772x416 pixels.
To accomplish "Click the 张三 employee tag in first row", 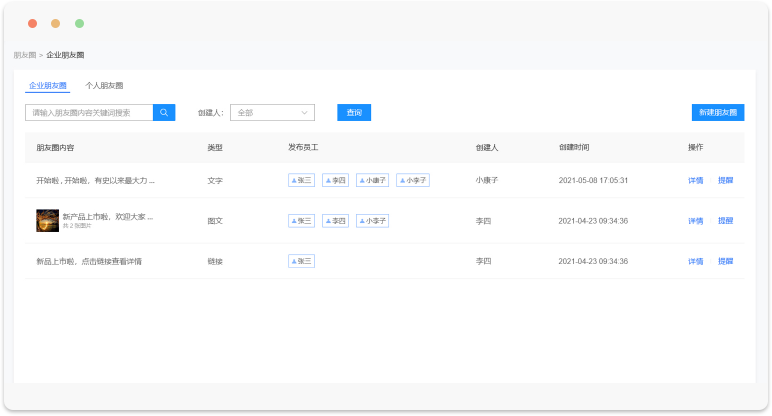I will pyautogui.click(x=301, y=181).
